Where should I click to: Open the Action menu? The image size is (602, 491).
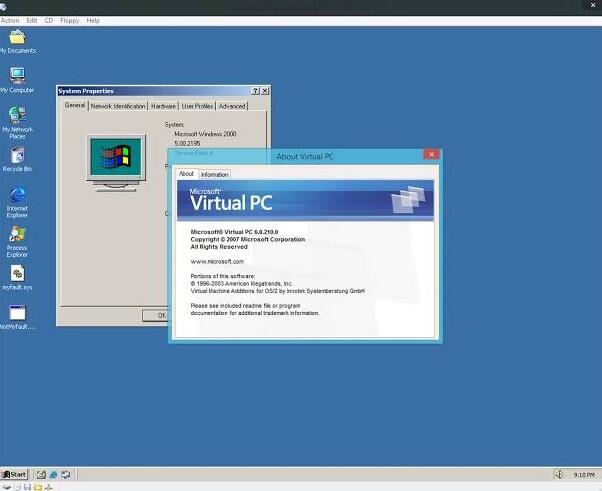(x=10, y=20)
